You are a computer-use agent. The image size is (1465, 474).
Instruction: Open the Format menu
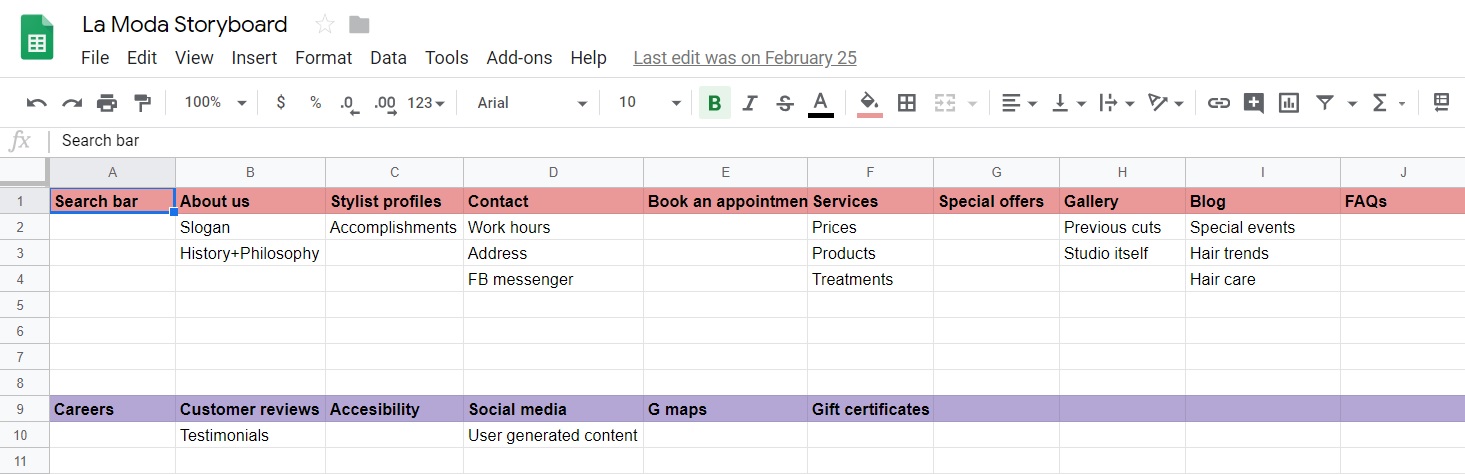323,58
